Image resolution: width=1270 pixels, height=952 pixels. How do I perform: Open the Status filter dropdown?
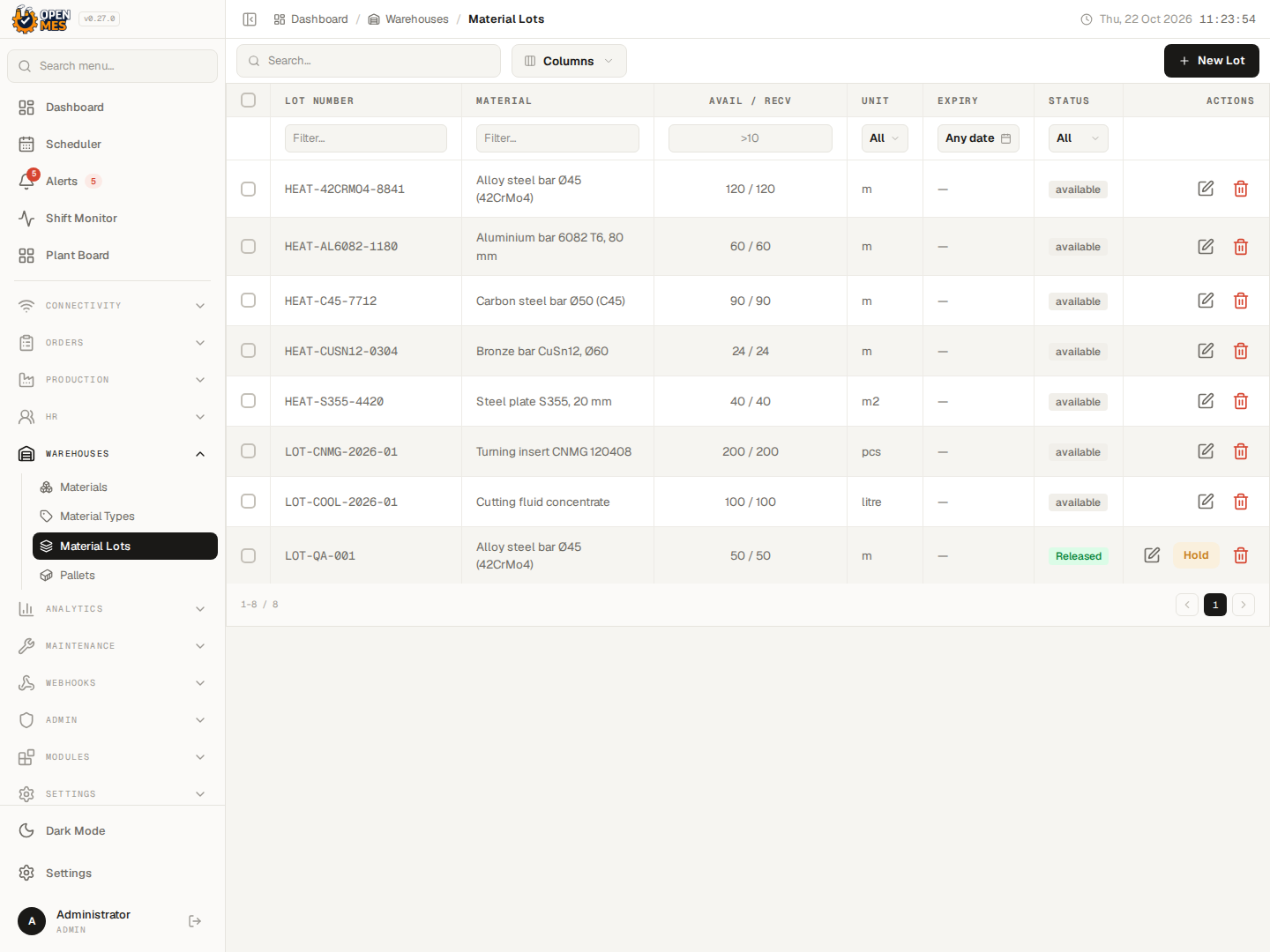[x=1078, y=138]
